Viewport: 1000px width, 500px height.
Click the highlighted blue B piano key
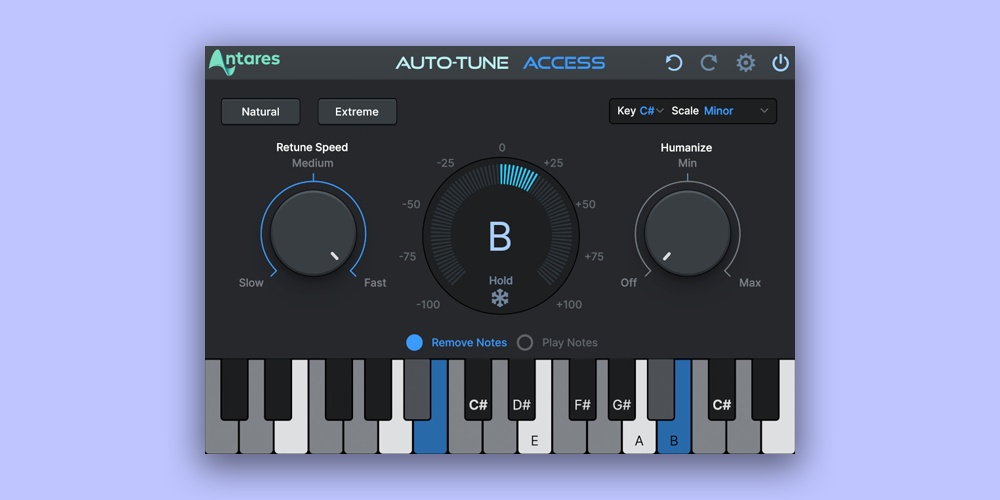674,439
